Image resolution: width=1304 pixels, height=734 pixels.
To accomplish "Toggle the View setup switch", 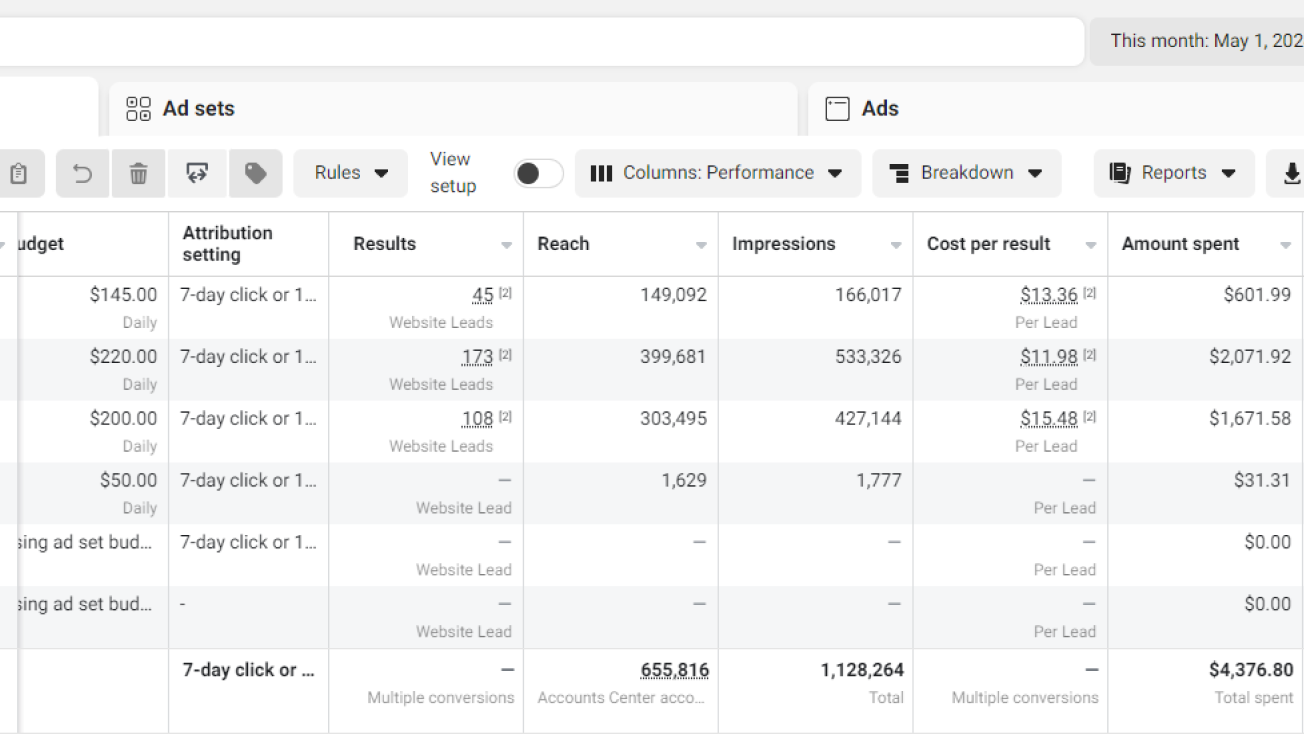I will point(538,174).
